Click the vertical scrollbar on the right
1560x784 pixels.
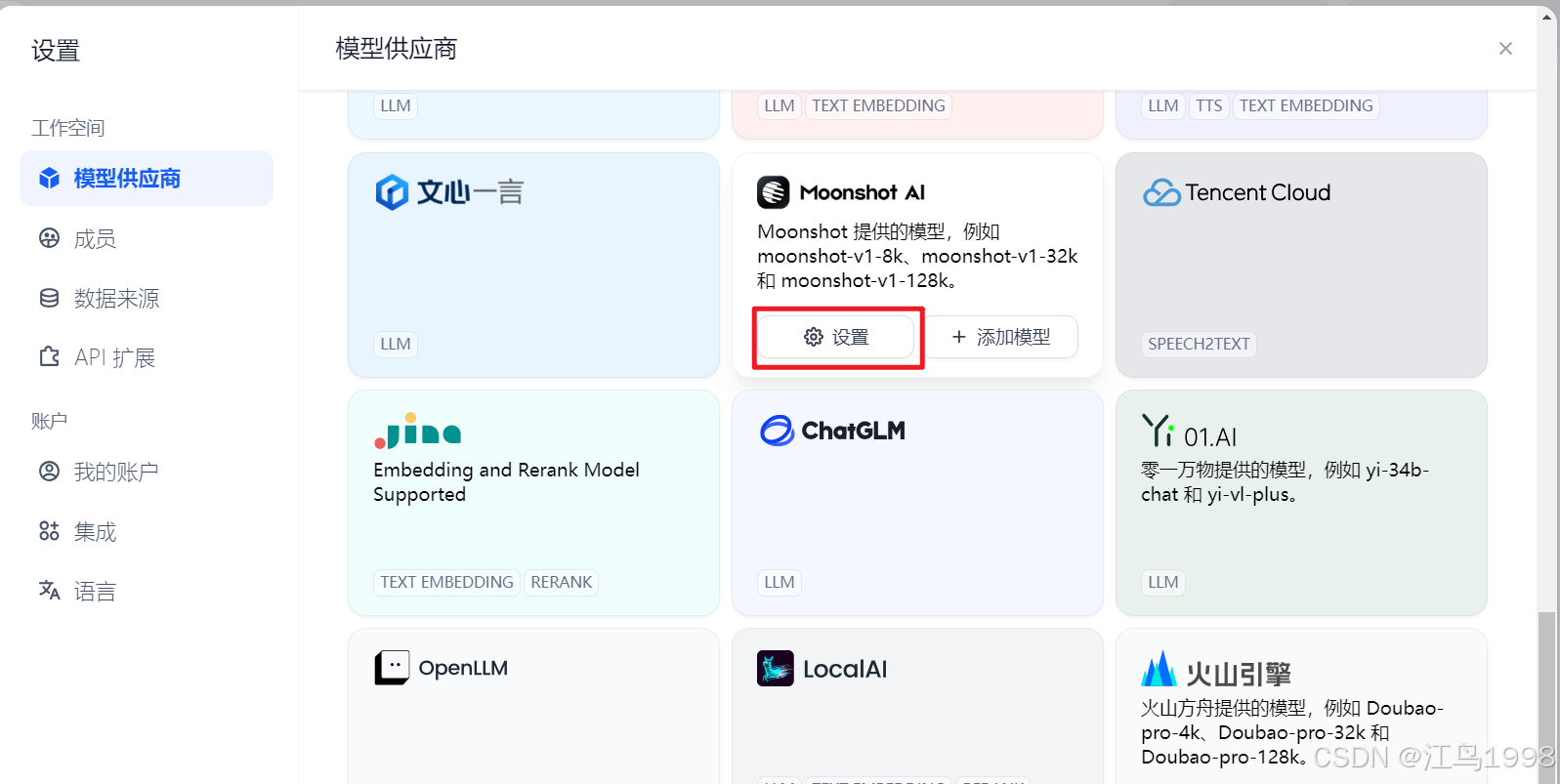(x=1545, y=695)
